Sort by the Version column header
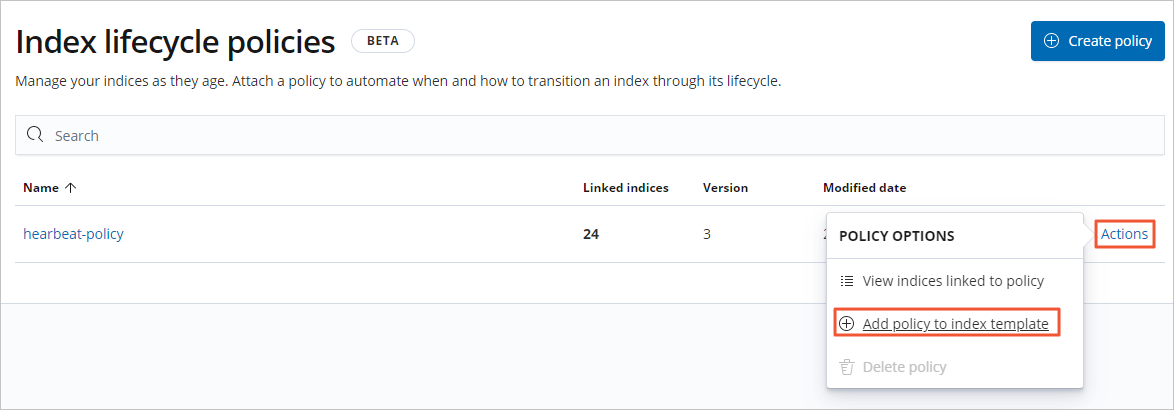The height and width of the screenshot is (410, 1174). pyautogui.click(x=725, y=187)
